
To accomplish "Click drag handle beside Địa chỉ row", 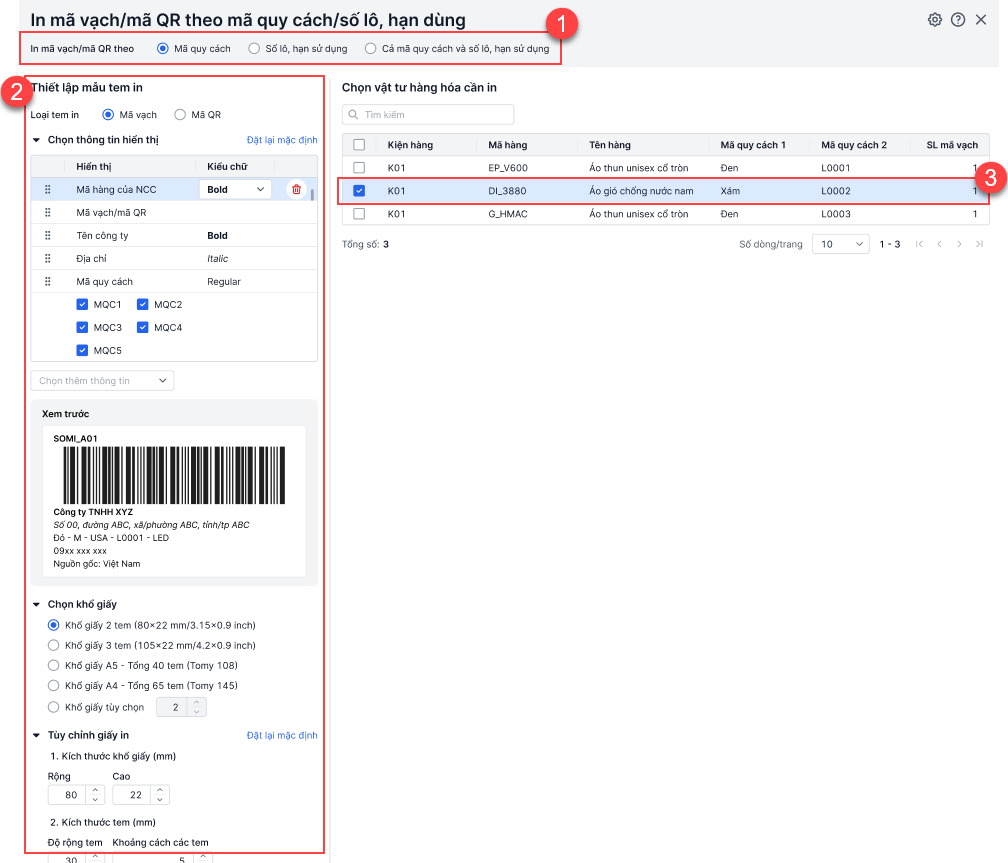I will (47, 259).
